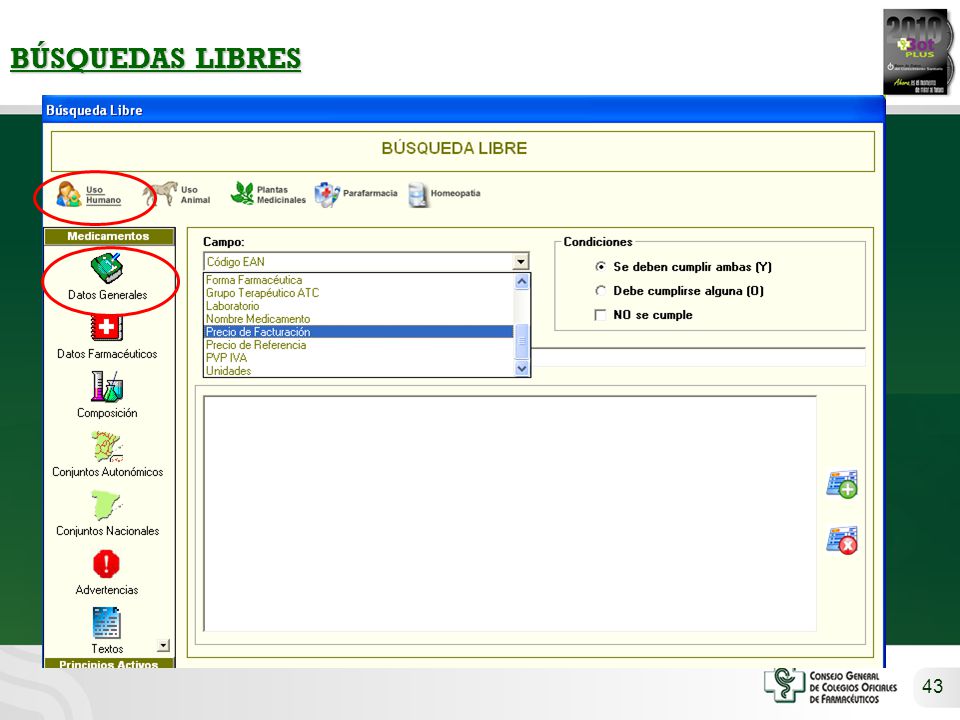Viewport: 960px width, 720px height.
Task: Click the Consejo General de Farmacéuticos logo
Action: point(830,686)
